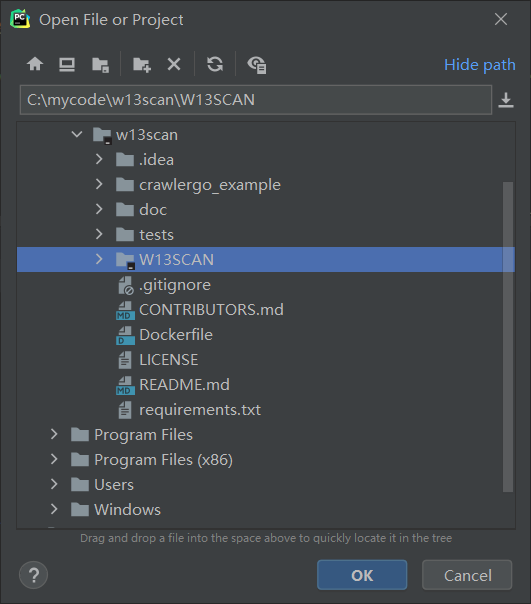
Task: Select the Windows folder name
Action: click(x=127, y=510)
